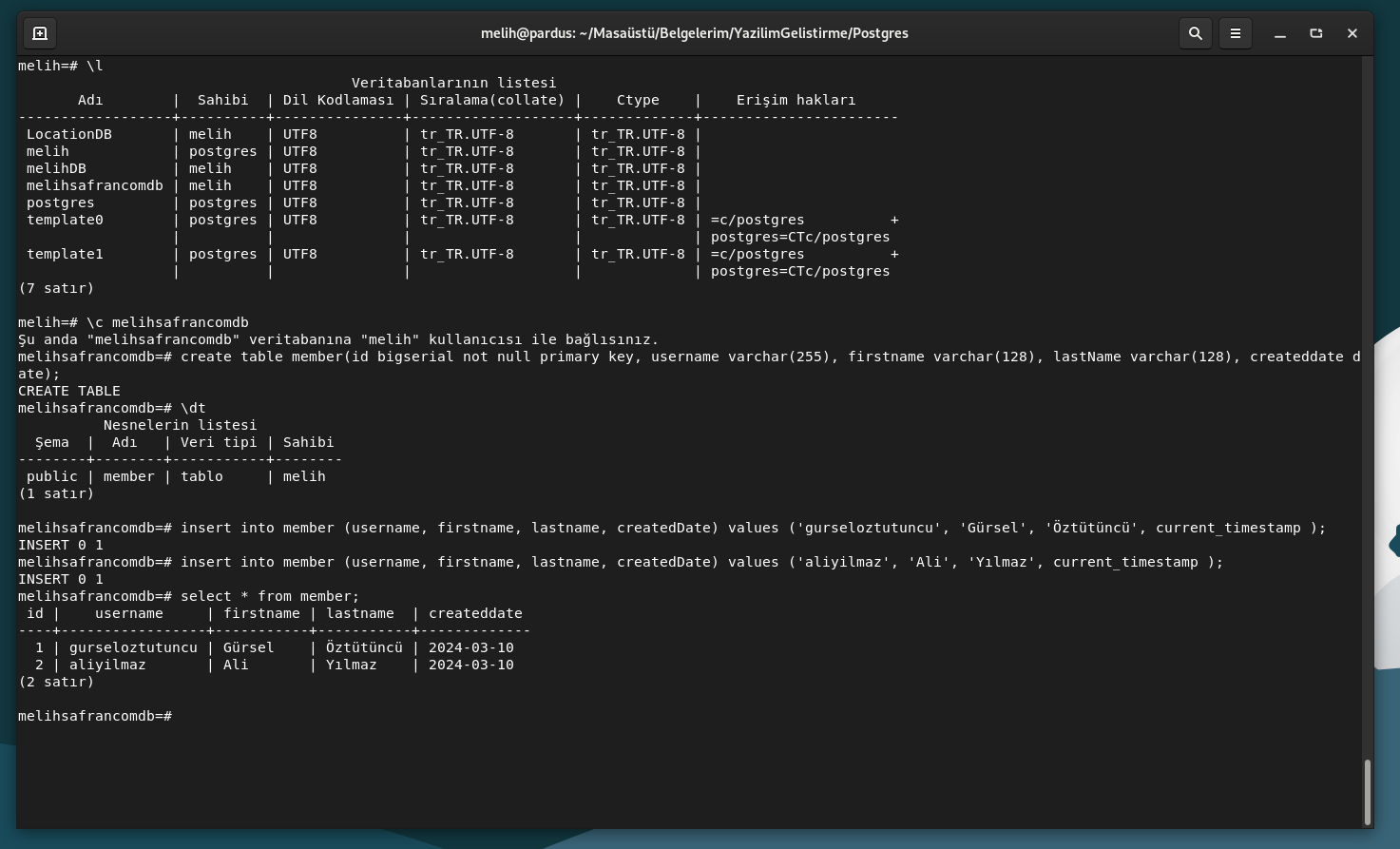Click 'gurseloztutuncu' username cell in results

click(x=133, y=647)
